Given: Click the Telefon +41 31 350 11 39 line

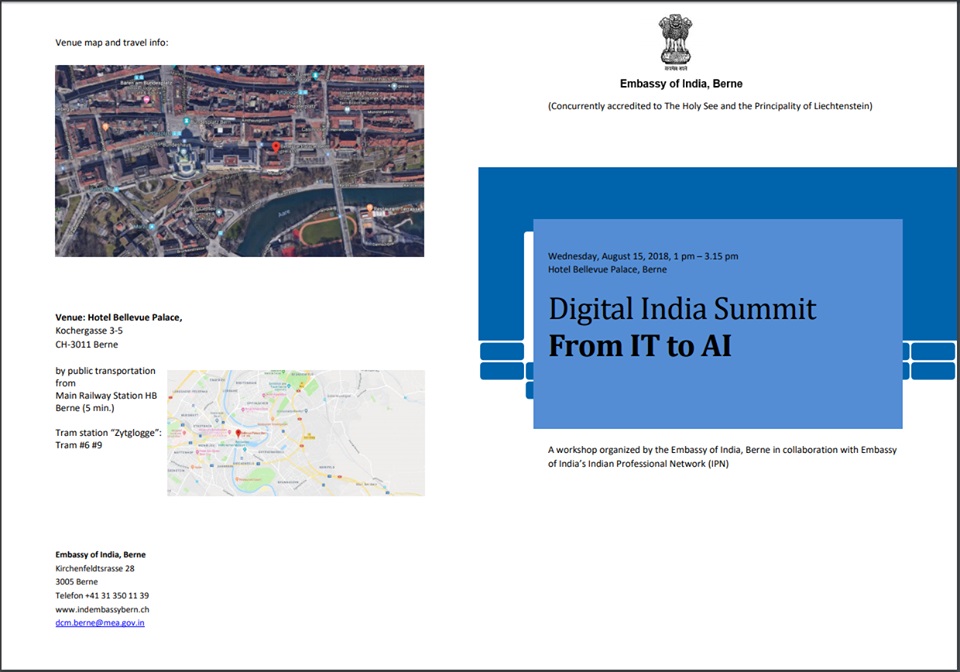Looking at the screenshot, I should [101, 595].
